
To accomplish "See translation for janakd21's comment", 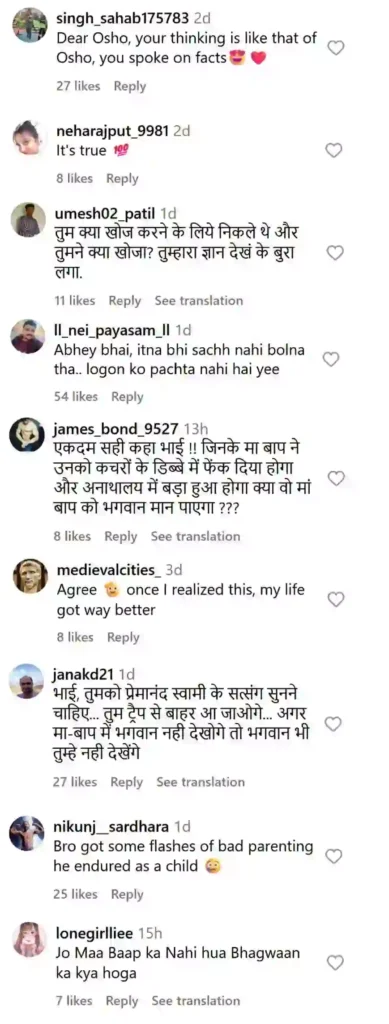I will [200, 782].
